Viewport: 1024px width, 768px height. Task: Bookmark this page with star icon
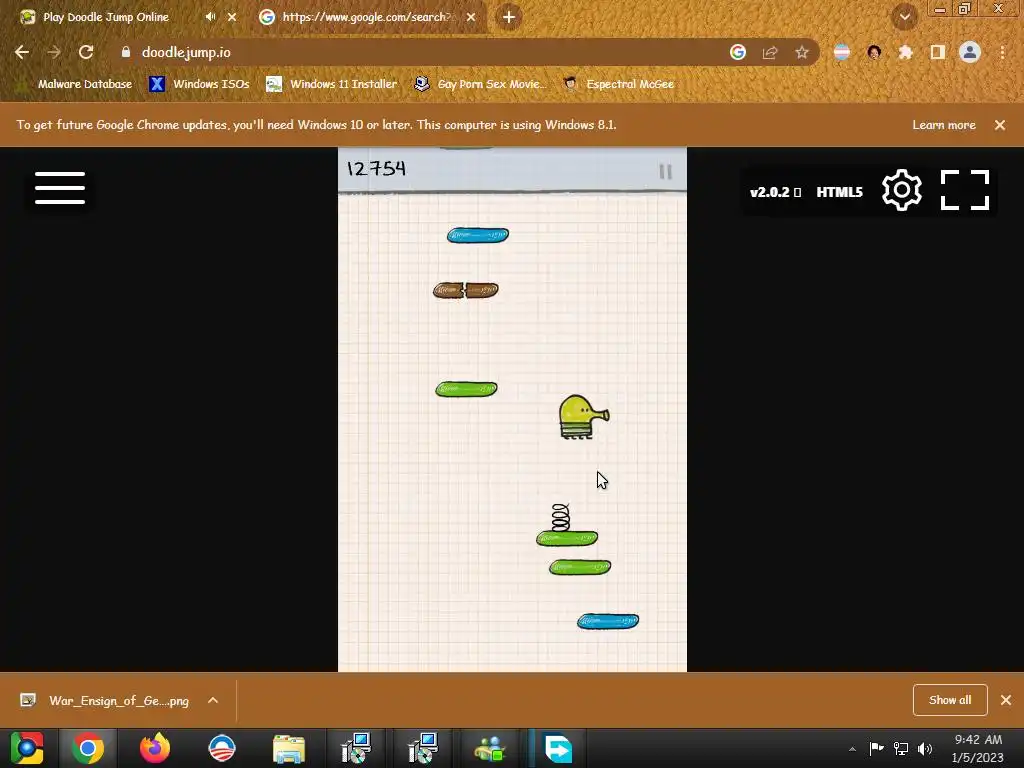pos(802,52)
